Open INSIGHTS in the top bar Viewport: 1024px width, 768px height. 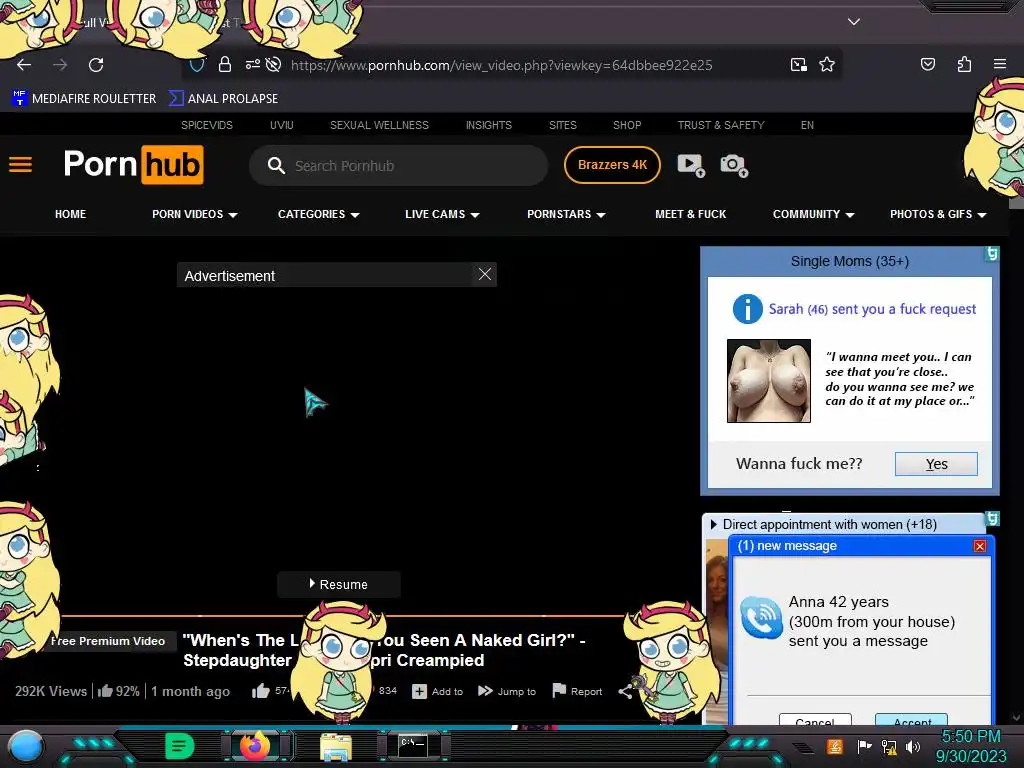[488, 125]
